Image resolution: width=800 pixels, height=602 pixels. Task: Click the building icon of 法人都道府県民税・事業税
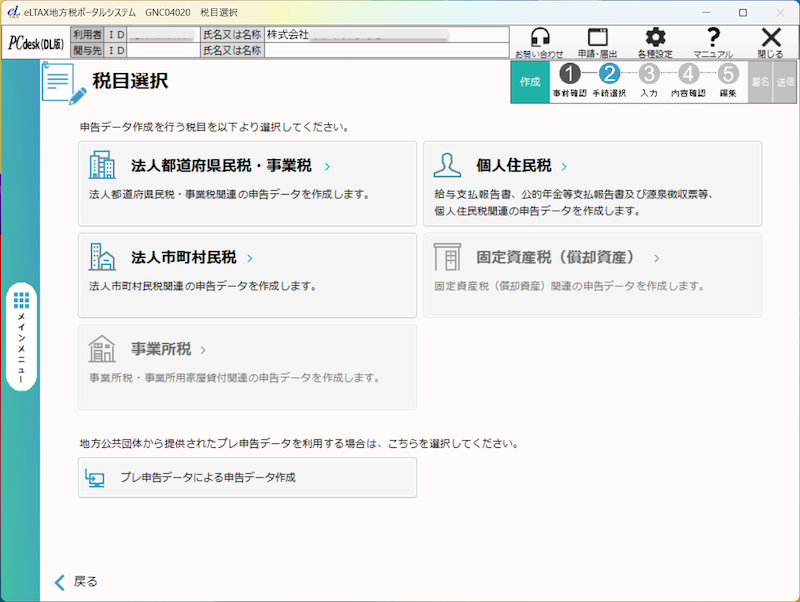click(102, 165)
